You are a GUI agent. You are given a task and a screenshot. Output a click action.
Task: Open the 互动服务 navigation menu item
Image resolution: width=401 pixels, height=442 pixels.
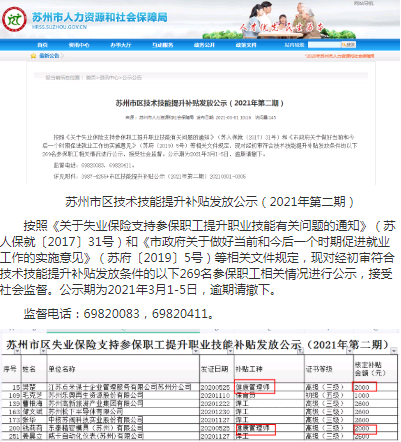(163, 45)
